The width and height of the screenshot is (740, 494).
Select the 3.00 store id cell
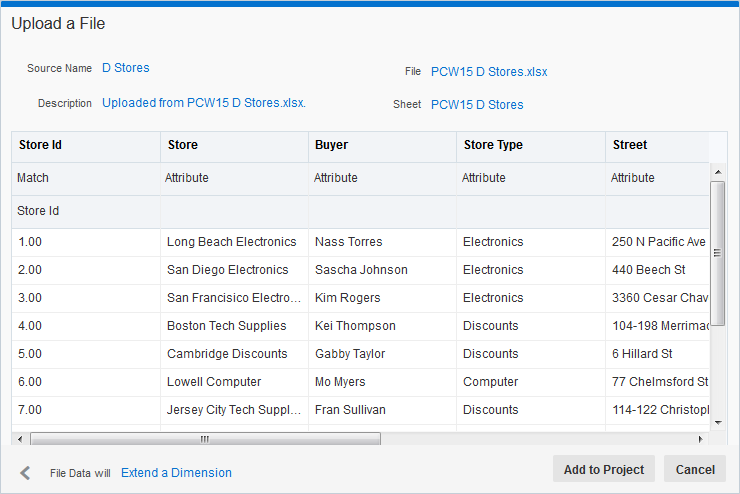(x=86, y=298)
